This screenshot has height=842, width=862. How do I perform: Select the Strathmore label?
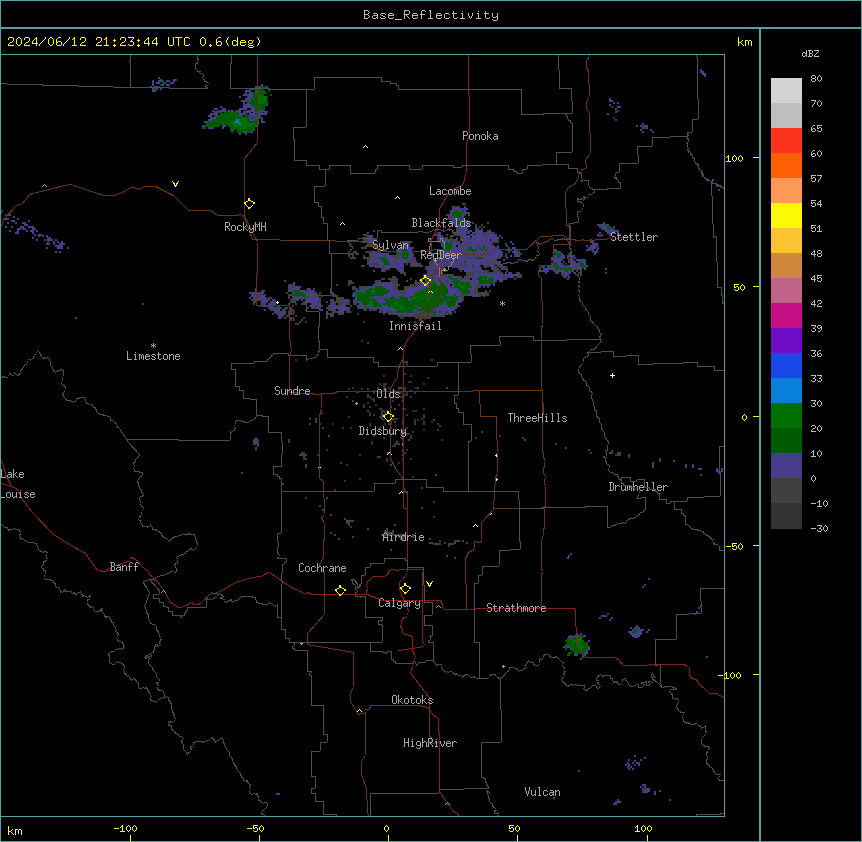tap(516, 608)
